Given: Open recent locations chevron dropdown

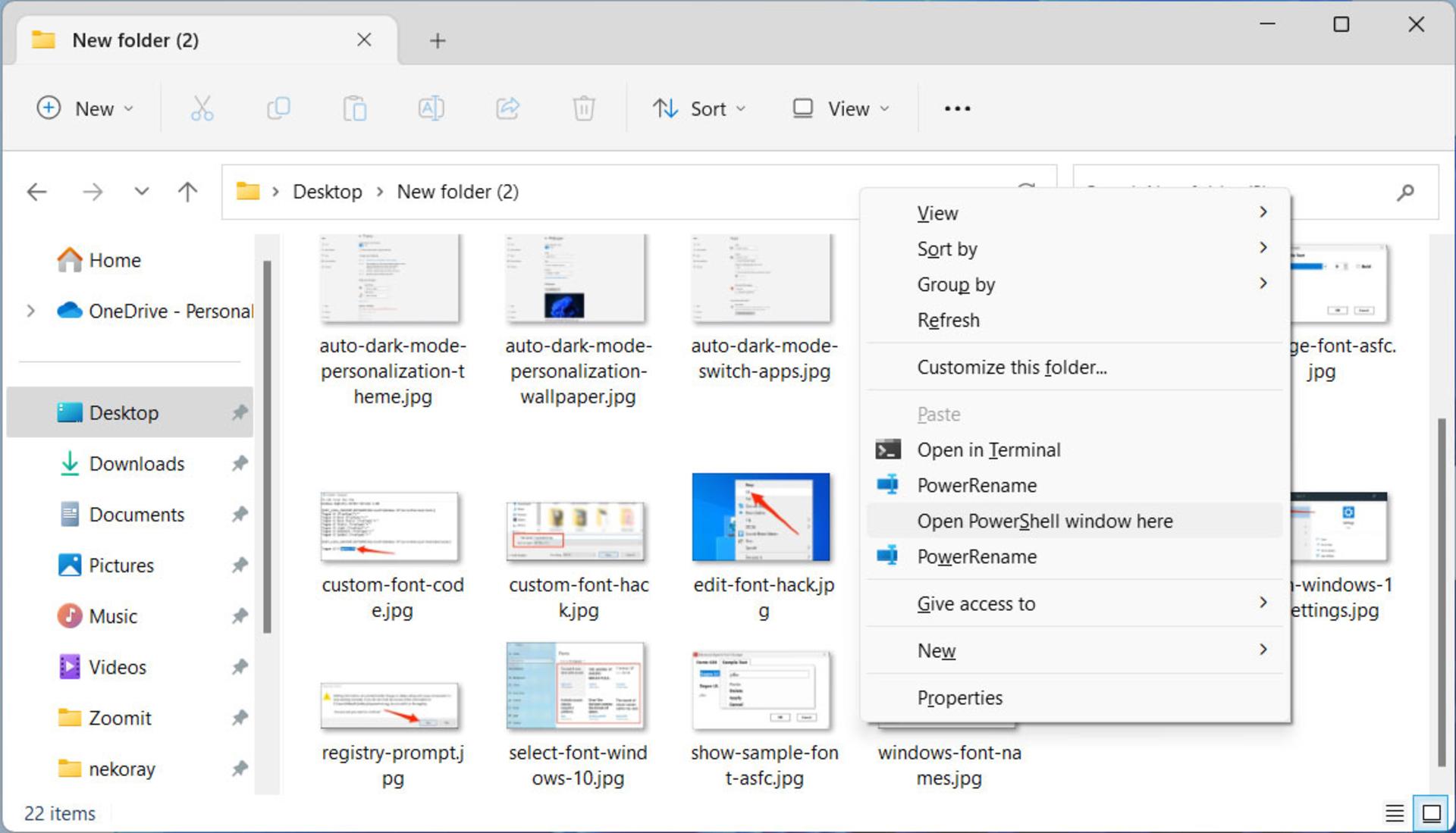Looking at the screenshot, I should 141,191.
